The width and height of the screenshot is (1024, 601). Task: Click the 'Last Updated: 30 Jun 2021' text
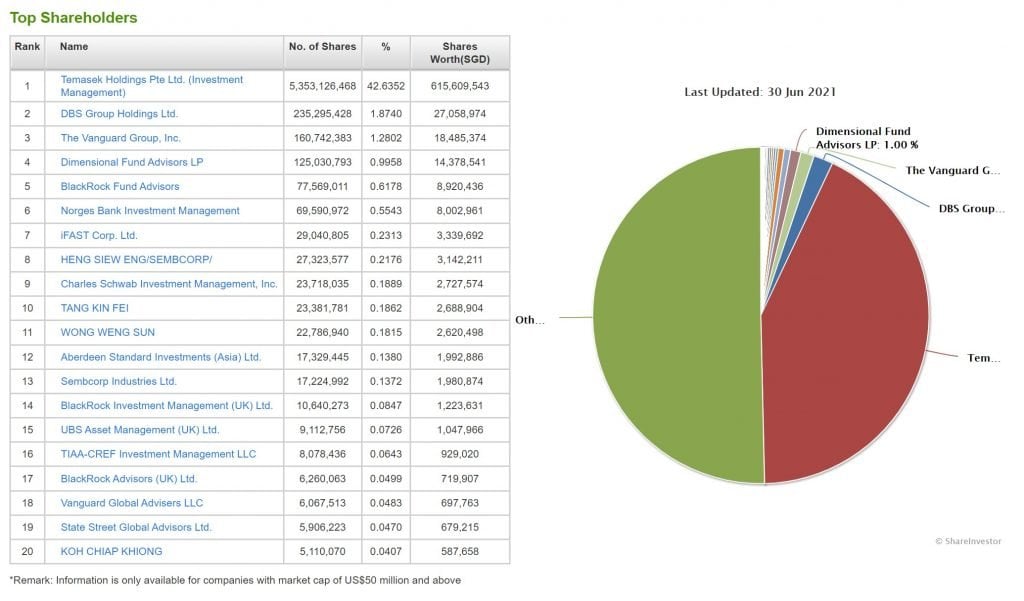[x=760, y=91]
